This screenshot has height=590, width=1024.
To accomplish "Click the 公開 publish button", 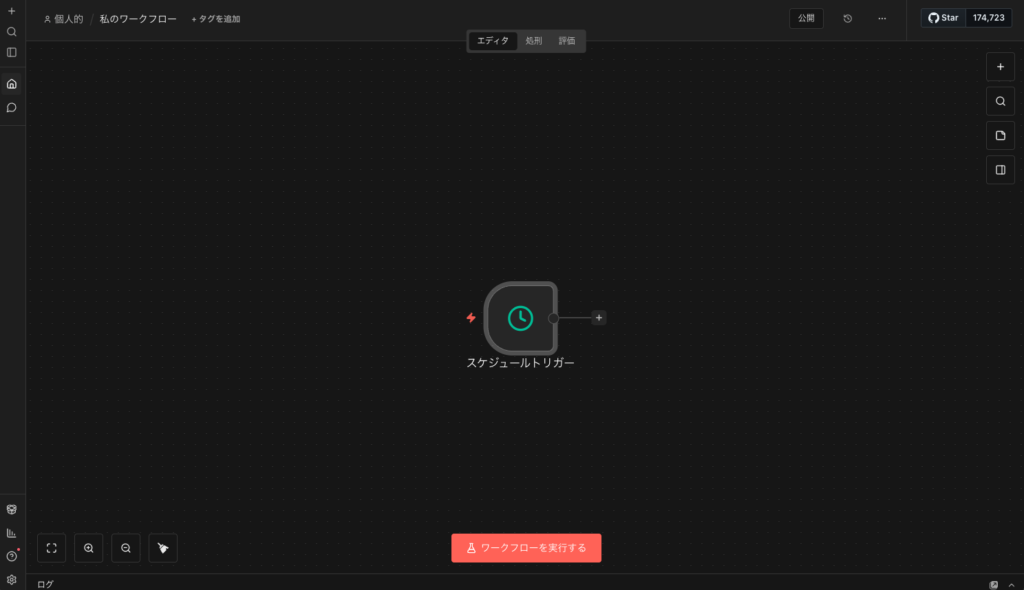I will click(806, 18).
